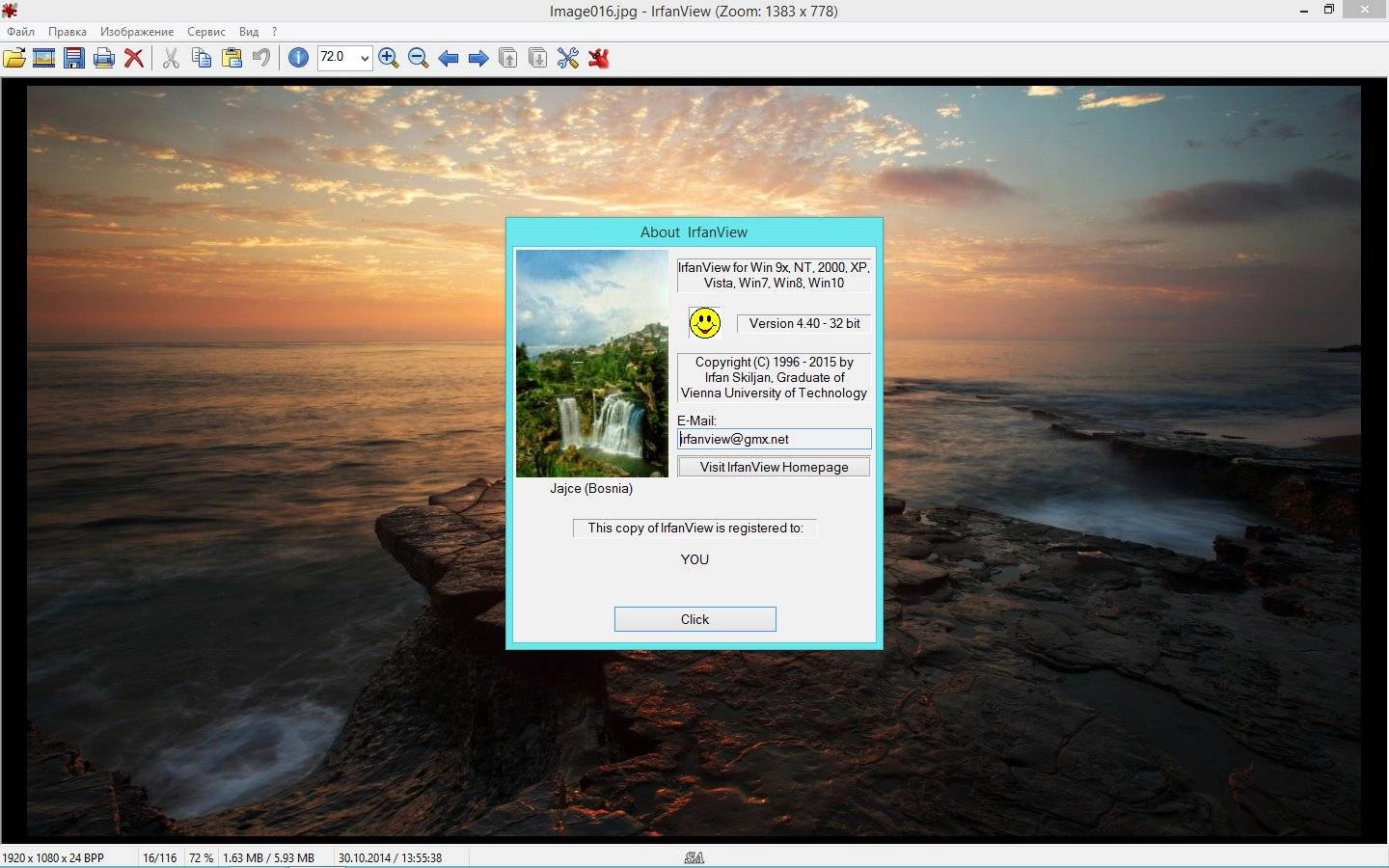This screenshot has width=1389, height=868.
Task: Close the IrfanView window
Action: click(1365, 10)
